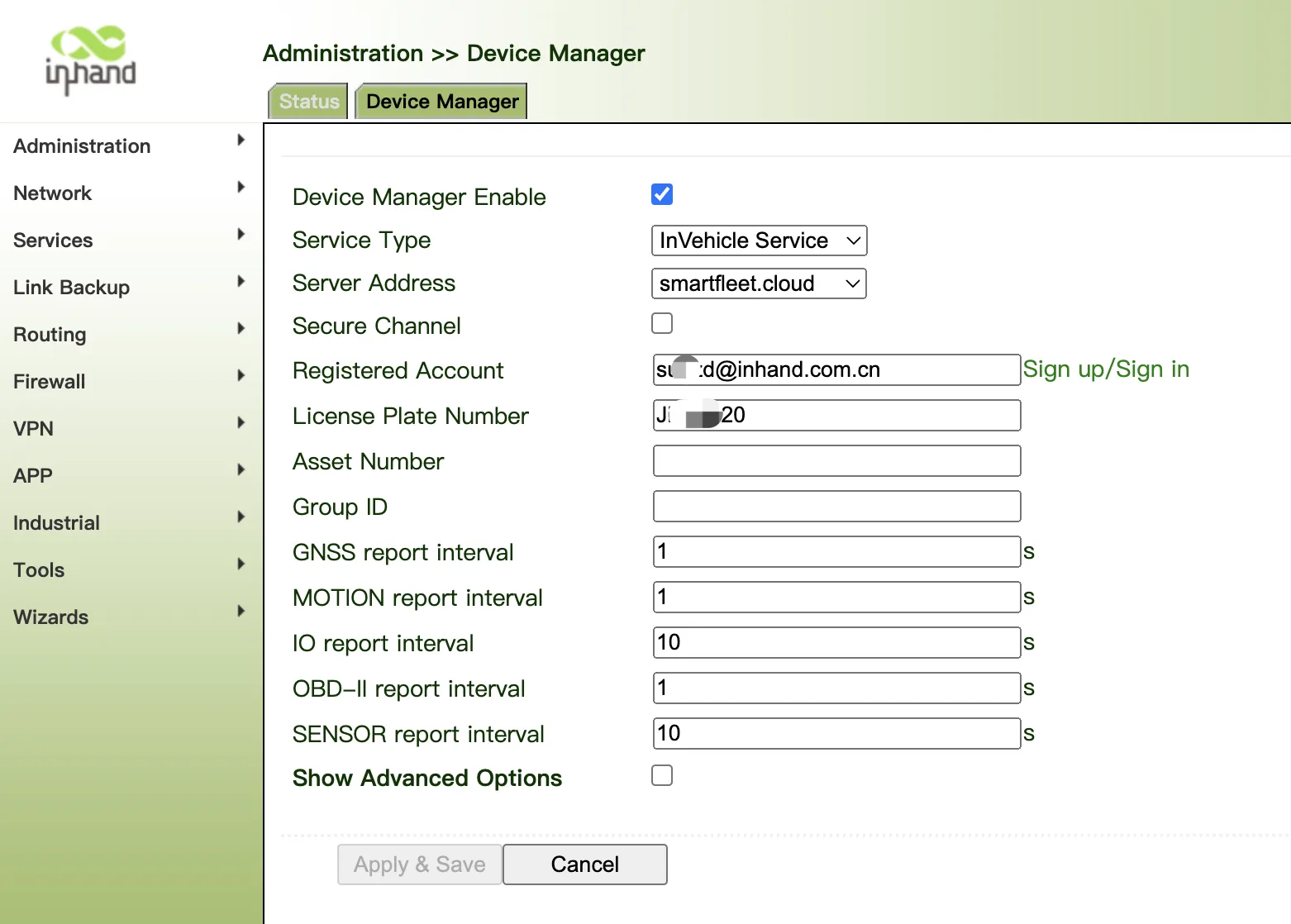The height and width of the screenshot is (924, 1291).
Task: Expand the VPN menu arrow
Action: (241, 422)
